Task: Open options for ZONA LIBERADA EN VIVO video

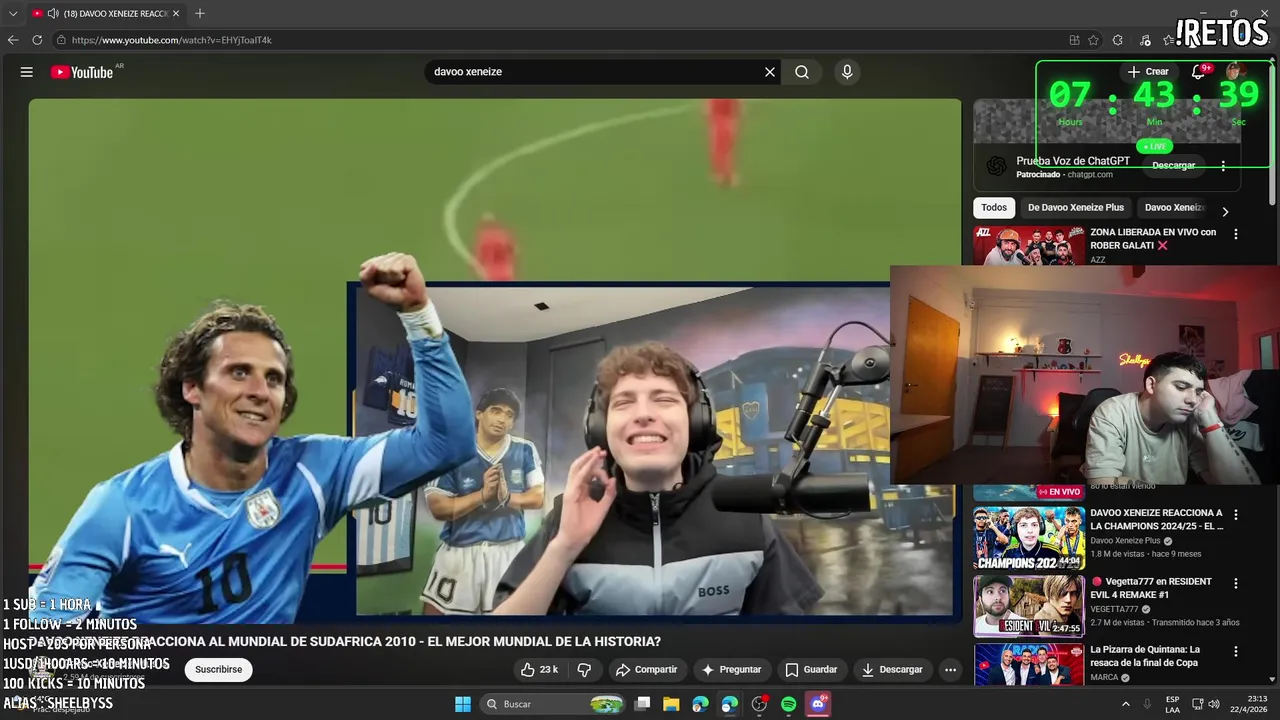Action: point(1236,234)
